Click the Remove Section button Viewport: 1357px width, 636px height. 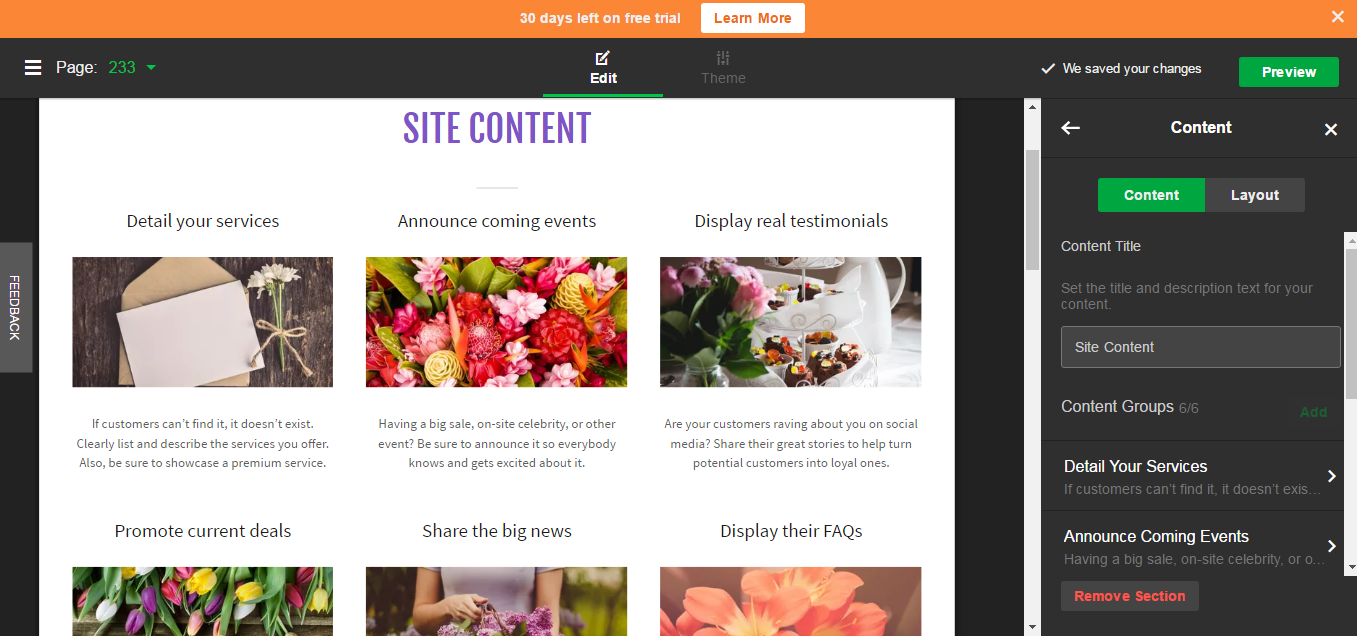tap(1130, 596)
